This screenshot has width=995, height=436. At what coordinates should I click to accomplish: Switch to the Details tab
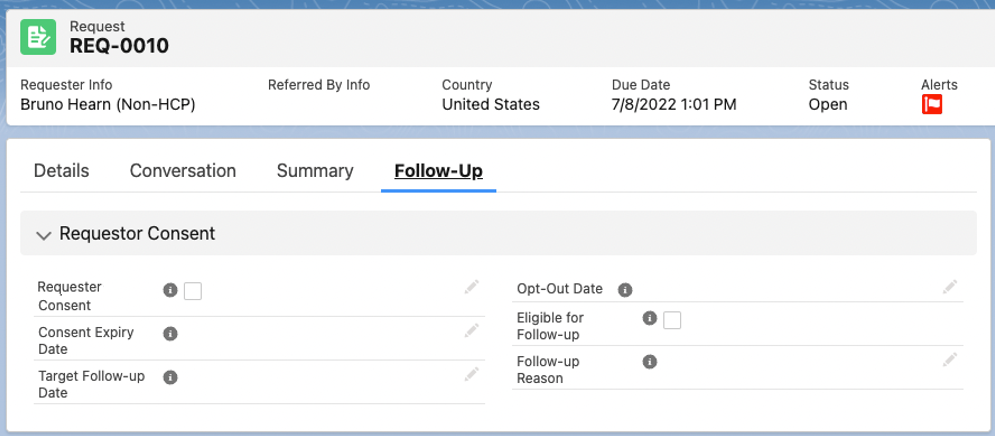[x=61, y=171]
